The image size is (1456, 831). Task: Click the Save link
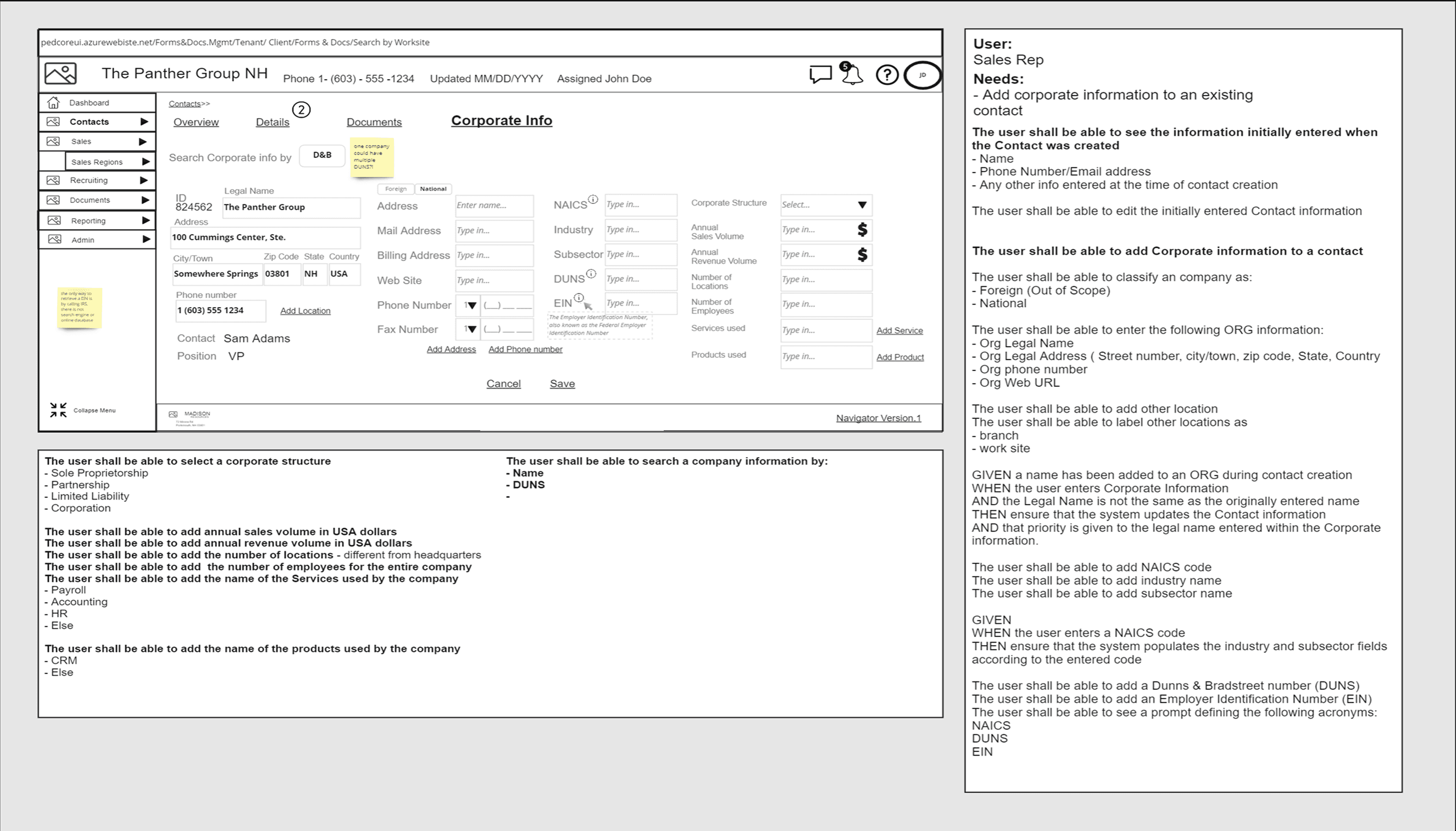[x=562, y=384]
